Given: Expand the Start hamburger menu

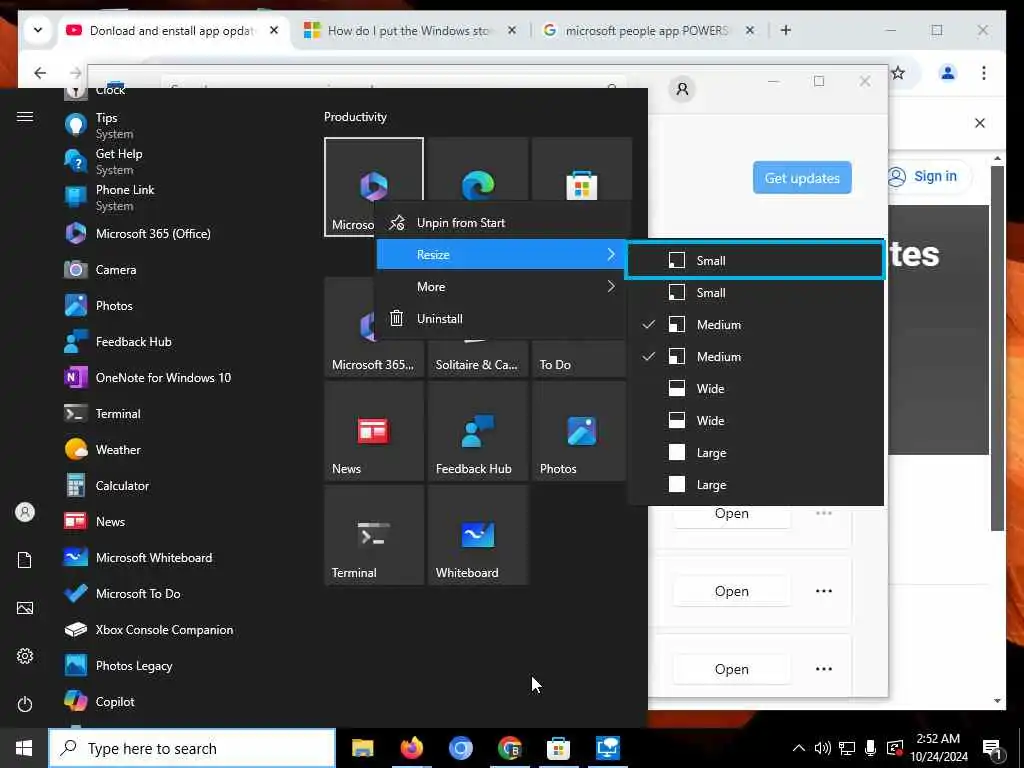Looking at the screenshot, I should (x=25, y=116).
